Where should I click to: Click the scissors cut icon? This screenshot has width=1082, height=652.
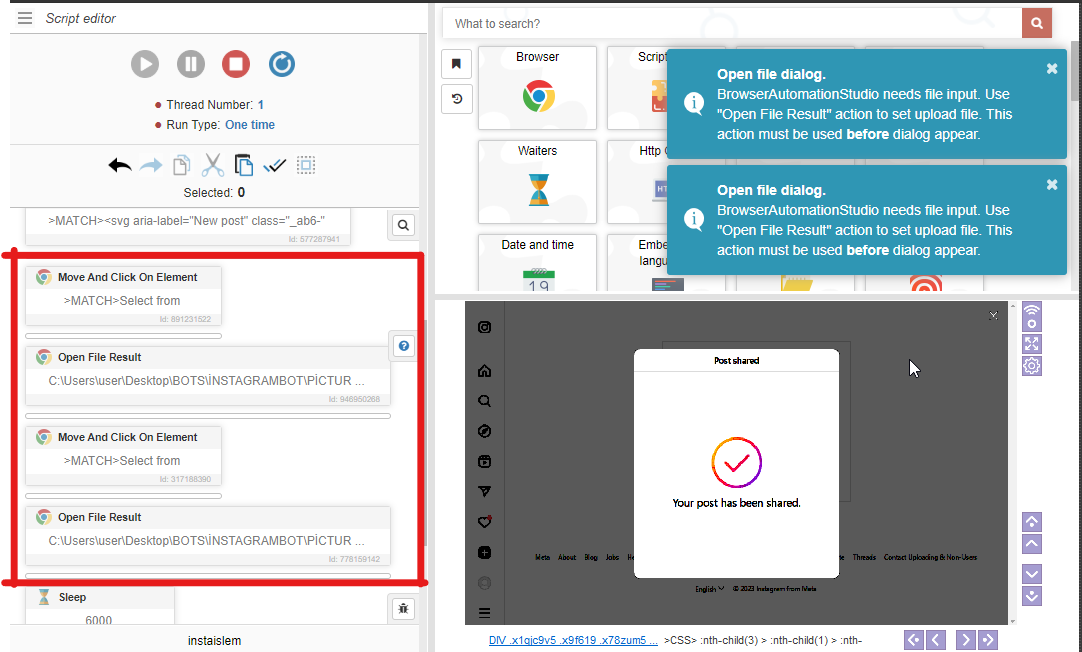(x=212, y=166)
